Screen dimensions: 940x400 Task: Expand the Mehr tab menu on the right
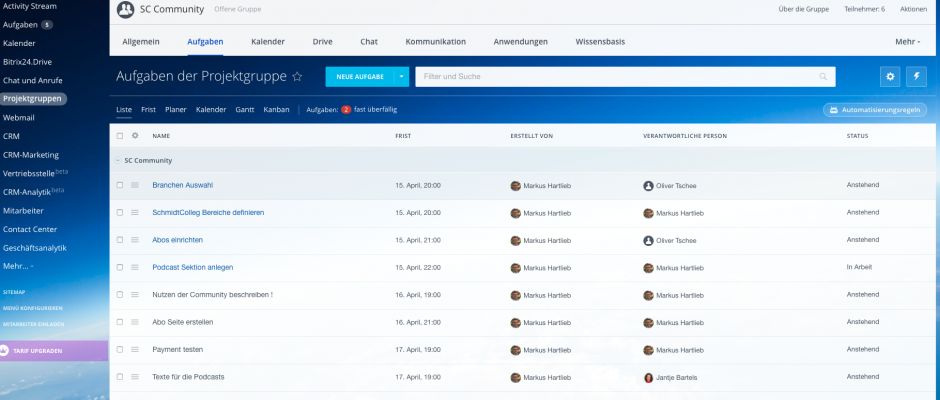[x=906, y=42]
